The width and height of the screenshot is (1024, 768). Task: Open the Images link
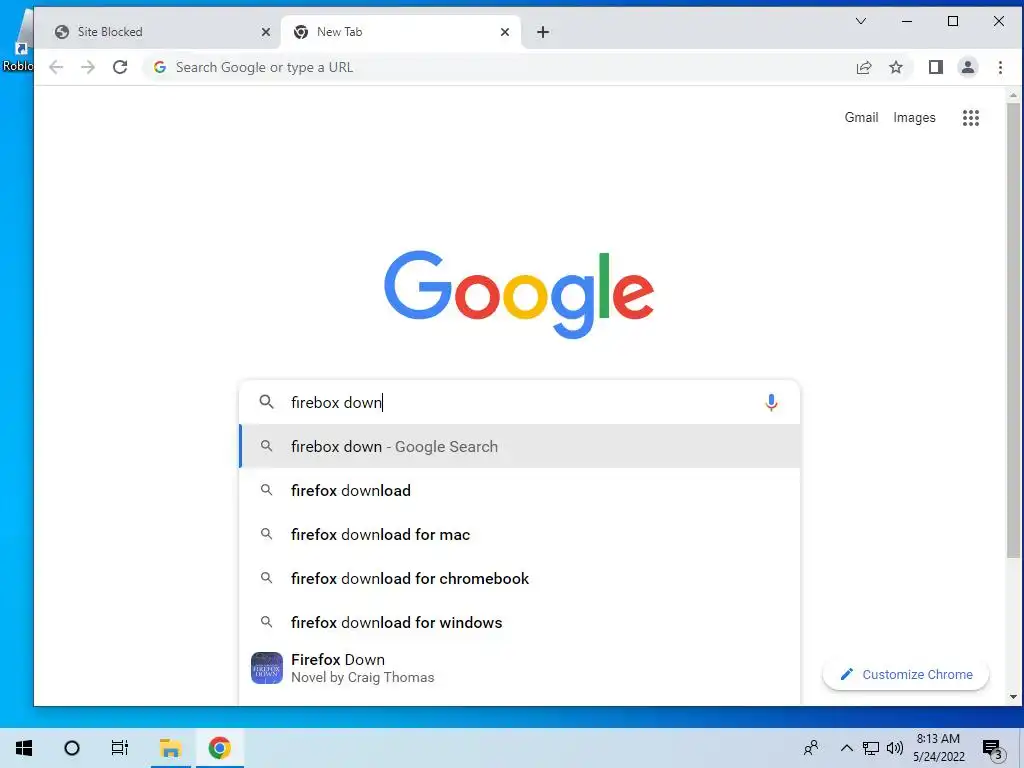pos(914,118)
